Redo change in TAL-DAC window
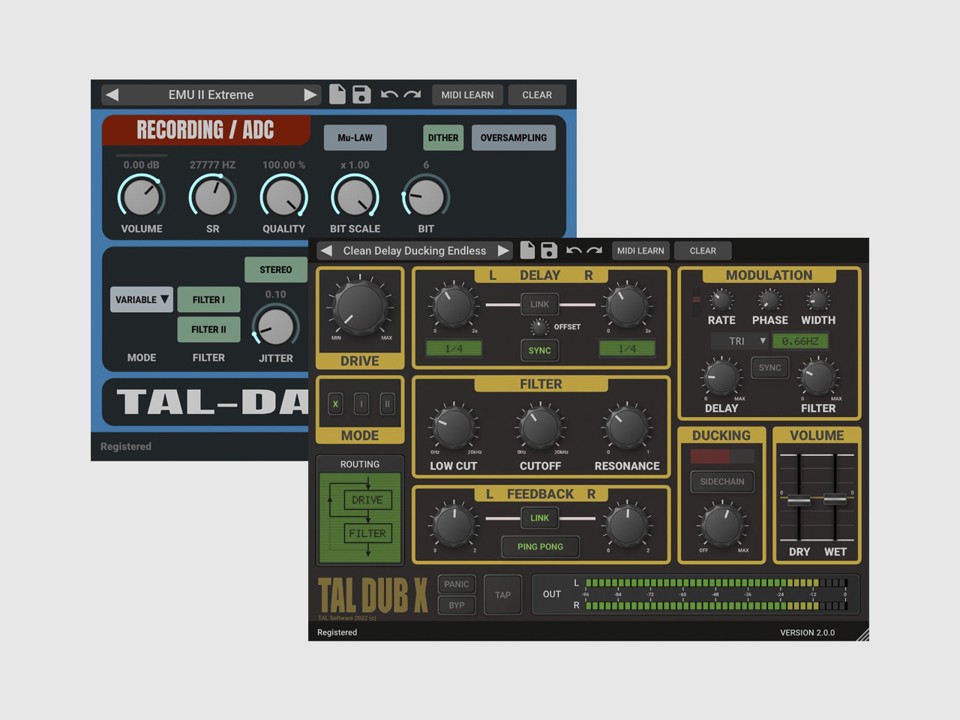 coord(413,94)
